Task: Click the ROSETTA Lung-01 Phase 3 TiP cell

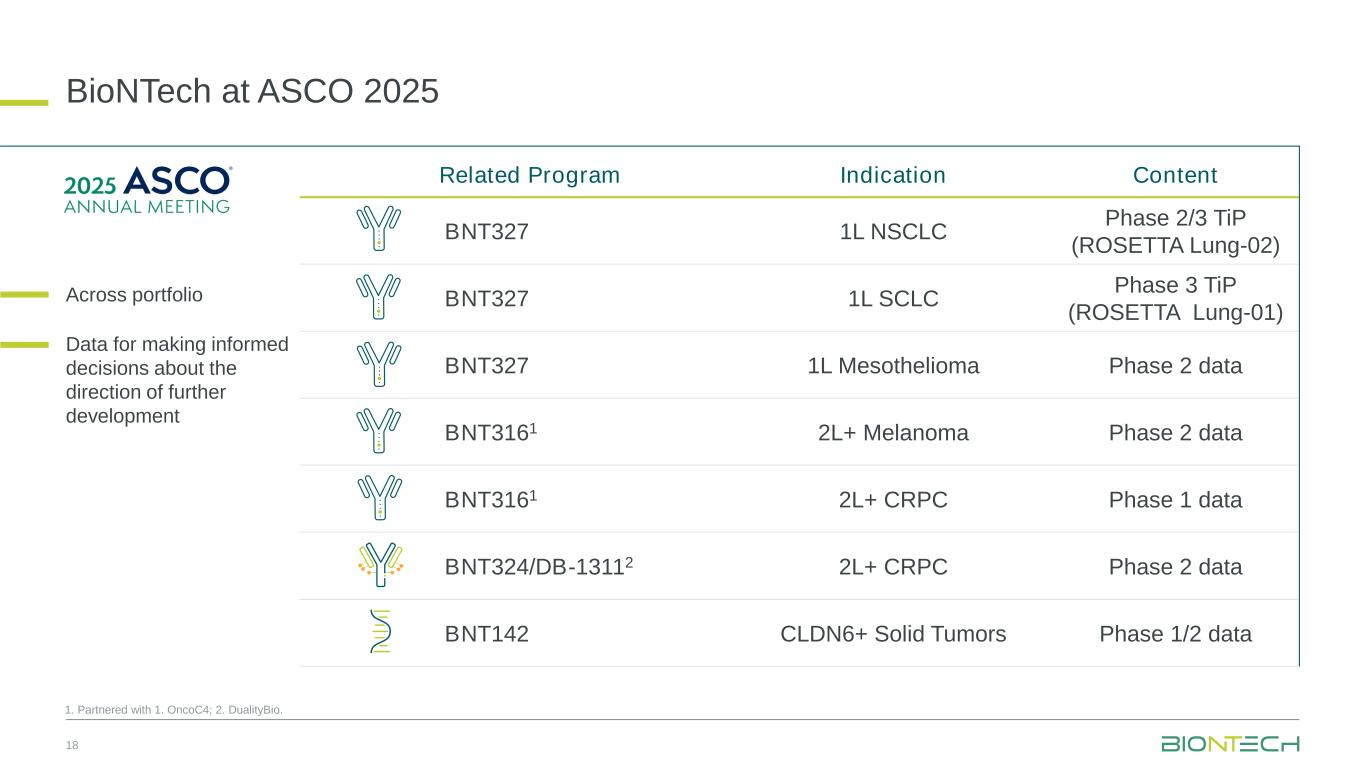Action: pyautogui.click(x=1175, y=298)
